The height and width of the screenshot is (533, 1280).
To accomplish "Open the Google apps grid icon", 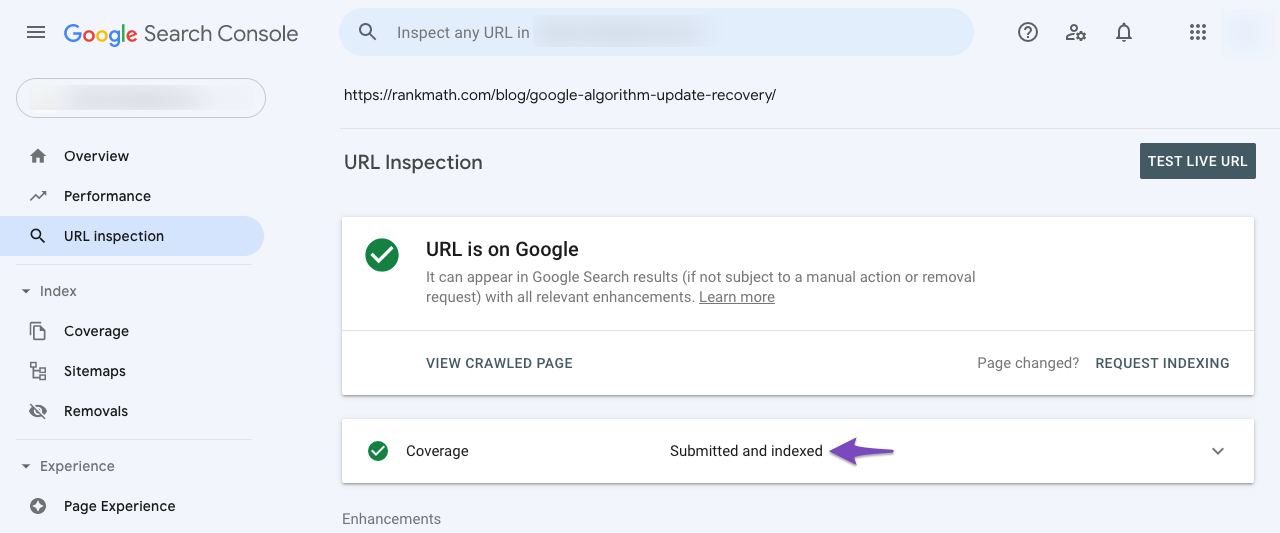I will 1198,32.
